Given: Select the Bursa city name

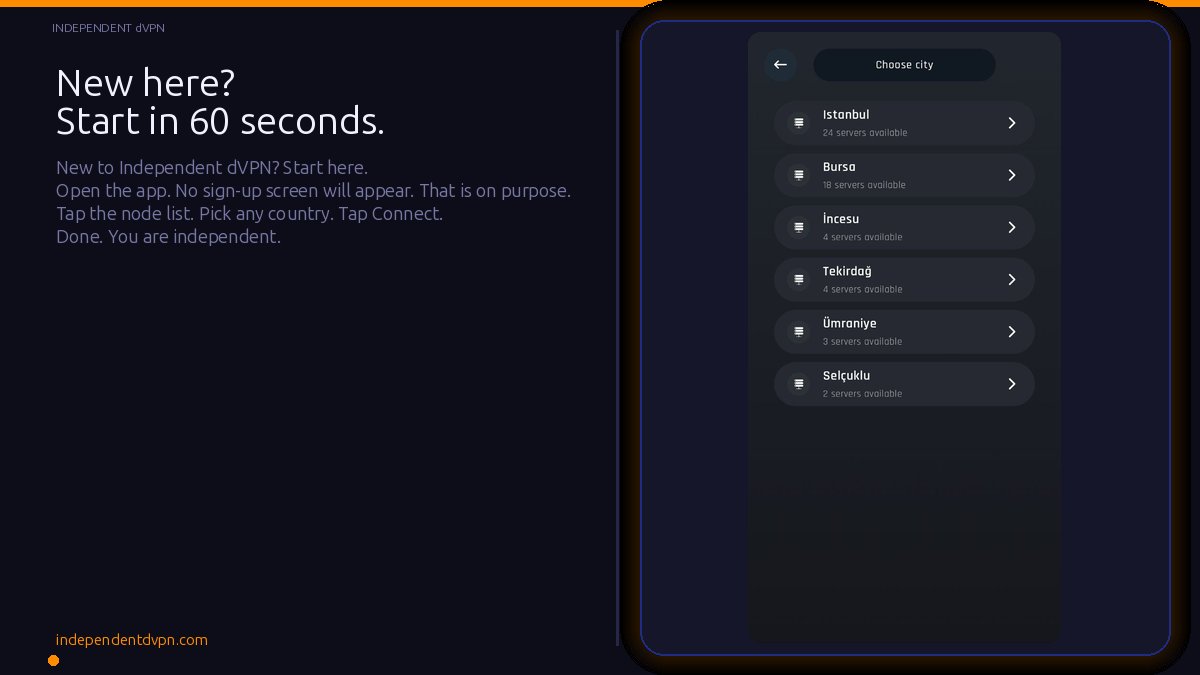Looking at the screenshot, I should pyautogui.click(x=839, y=167).
